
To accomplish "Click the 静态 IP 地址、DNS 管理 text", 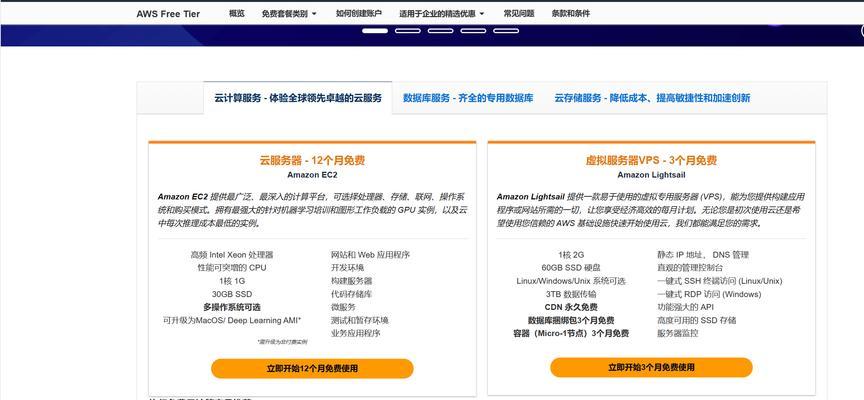I will pyautogui.click(x=703, y=255).
